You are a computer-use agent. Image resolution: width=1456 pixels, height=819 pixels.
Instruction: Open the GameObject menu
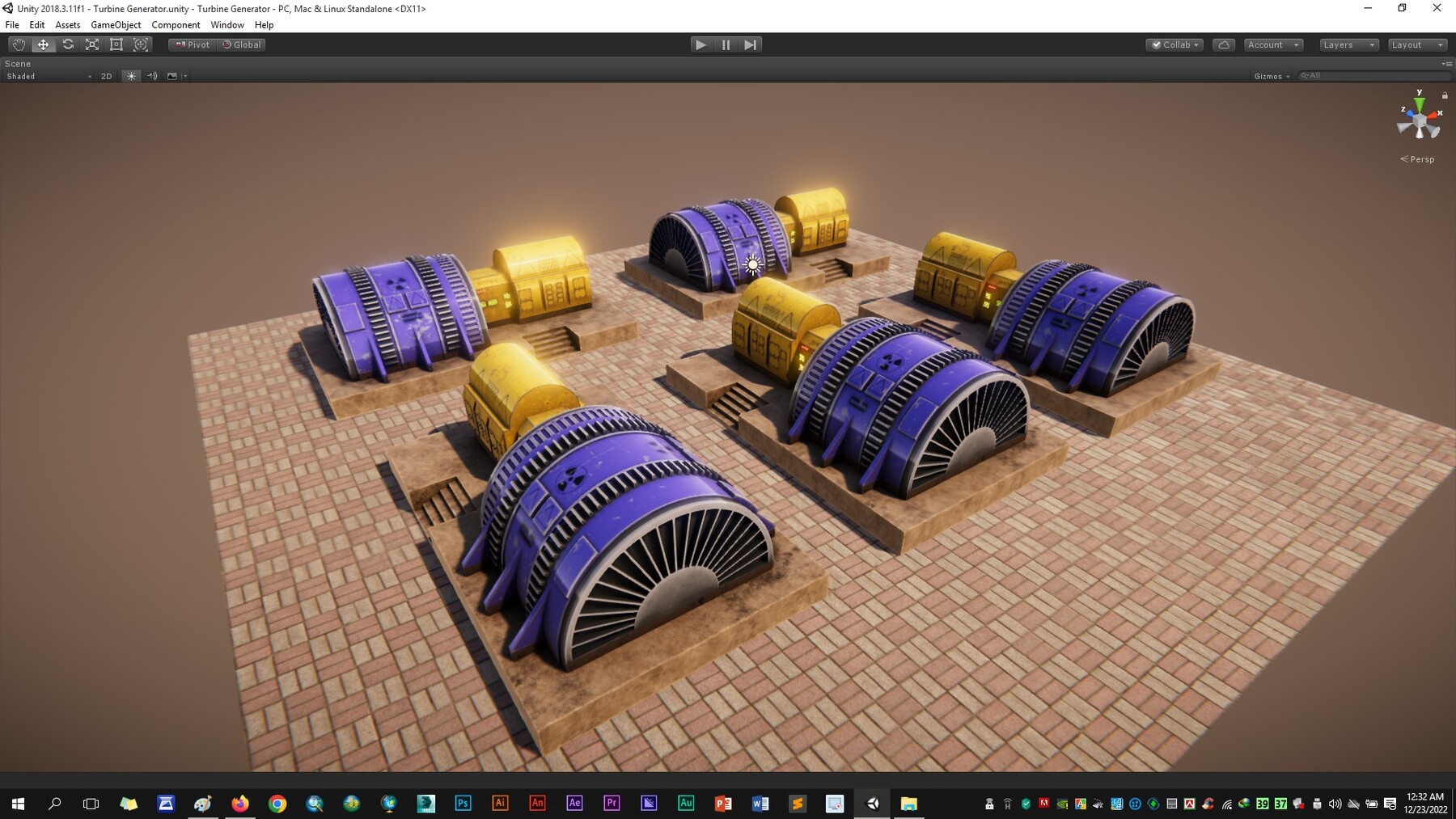click(115, 24)
